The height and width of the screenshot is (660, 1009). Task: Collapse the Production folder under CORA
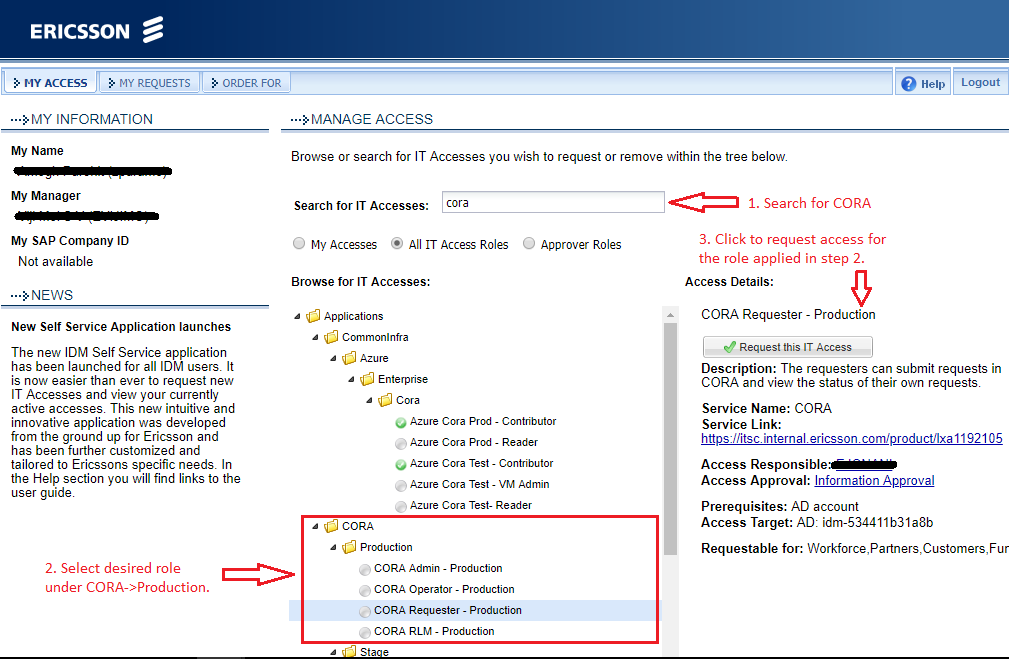click(334, 547)
